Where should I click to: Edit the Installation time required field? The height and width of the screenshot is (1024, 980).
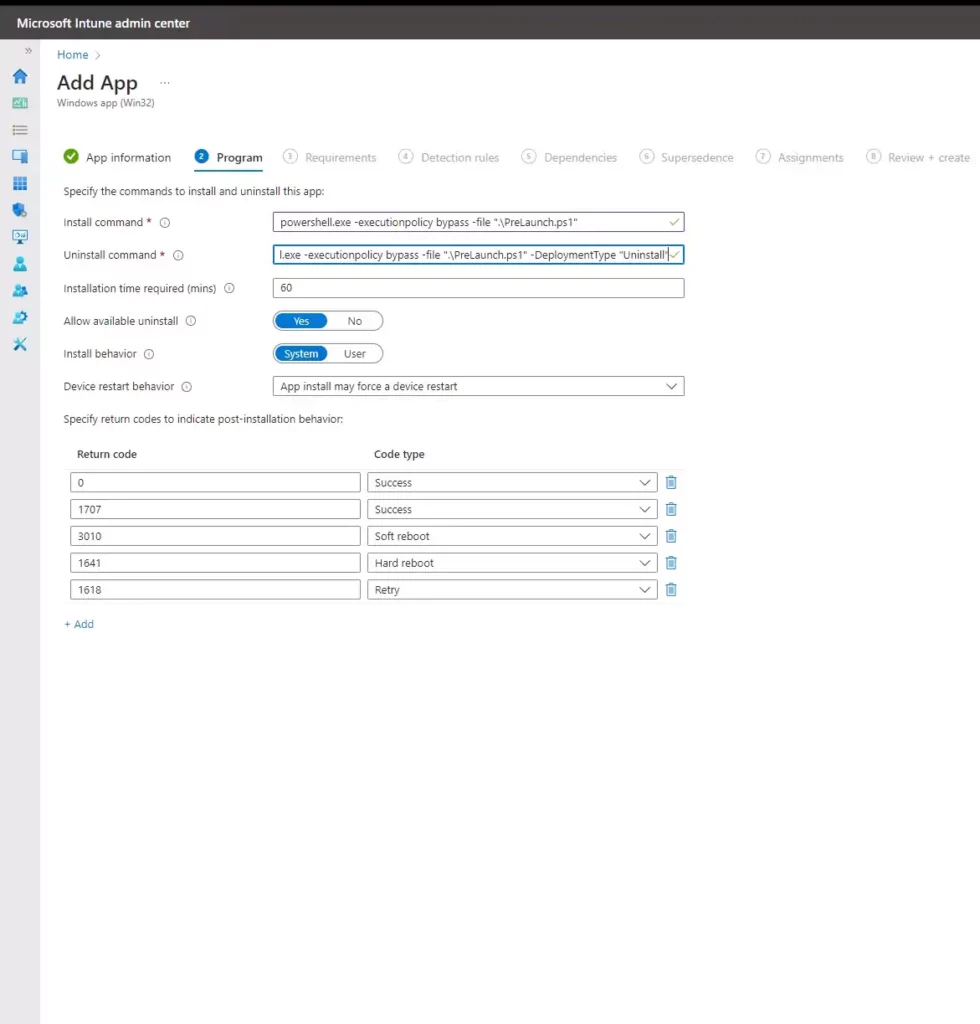[479, 288]
